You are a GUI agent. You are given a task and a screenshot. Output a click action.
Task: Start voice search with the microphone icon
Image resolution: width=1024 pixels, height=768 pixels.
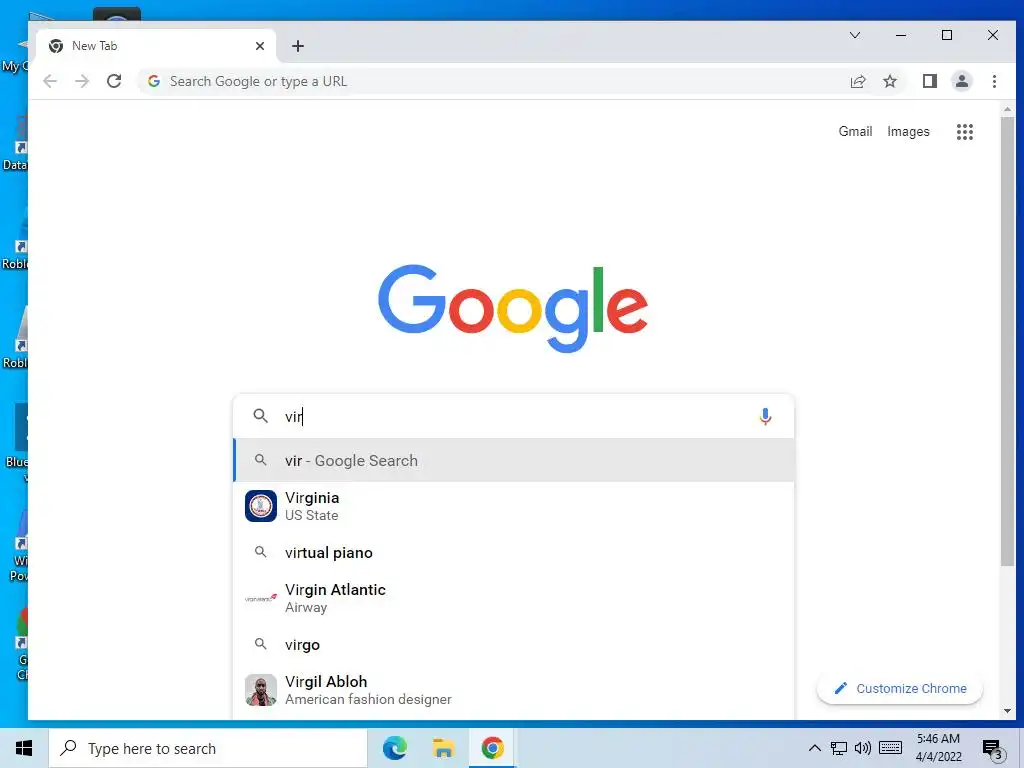click(x=765, y=417)
